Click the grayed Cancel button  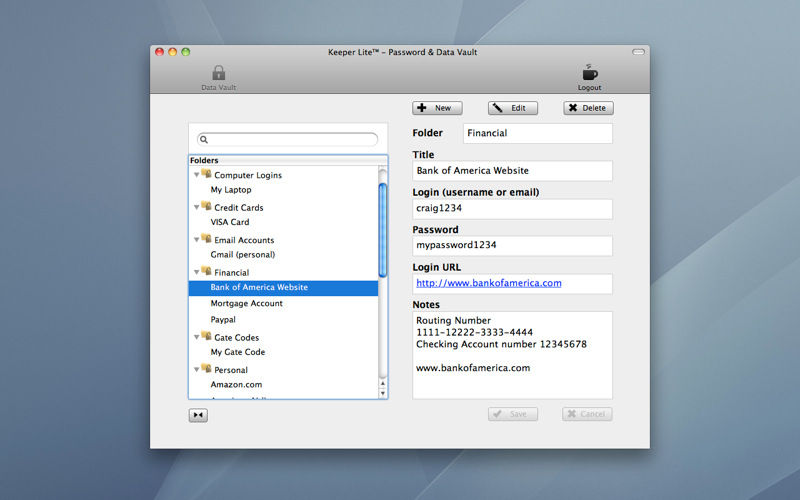tap(587, 414)
